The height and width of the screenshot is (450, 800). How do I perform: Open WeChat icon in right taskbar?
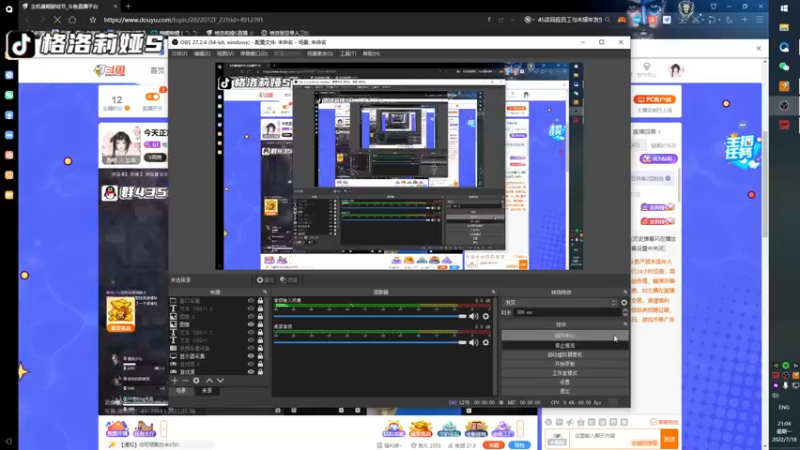click(784, 66)
